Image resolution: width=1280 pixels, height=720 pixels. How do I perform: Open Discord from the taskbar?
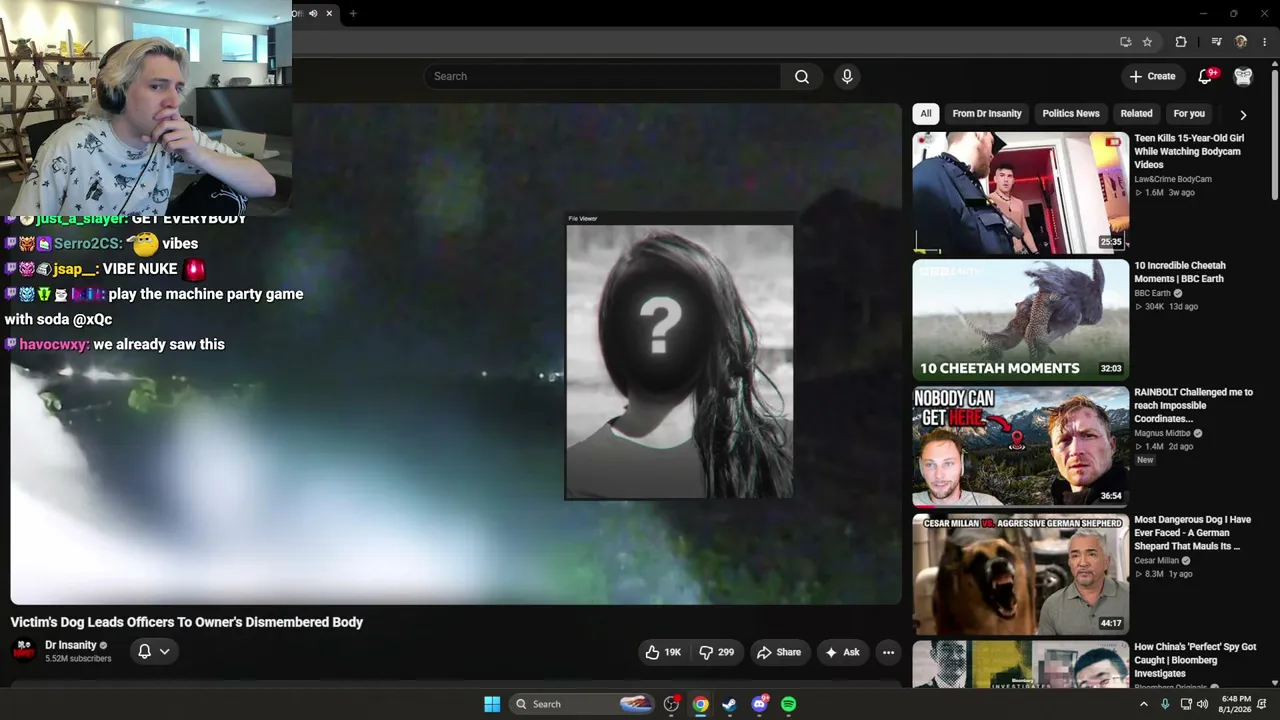point(759,704)
